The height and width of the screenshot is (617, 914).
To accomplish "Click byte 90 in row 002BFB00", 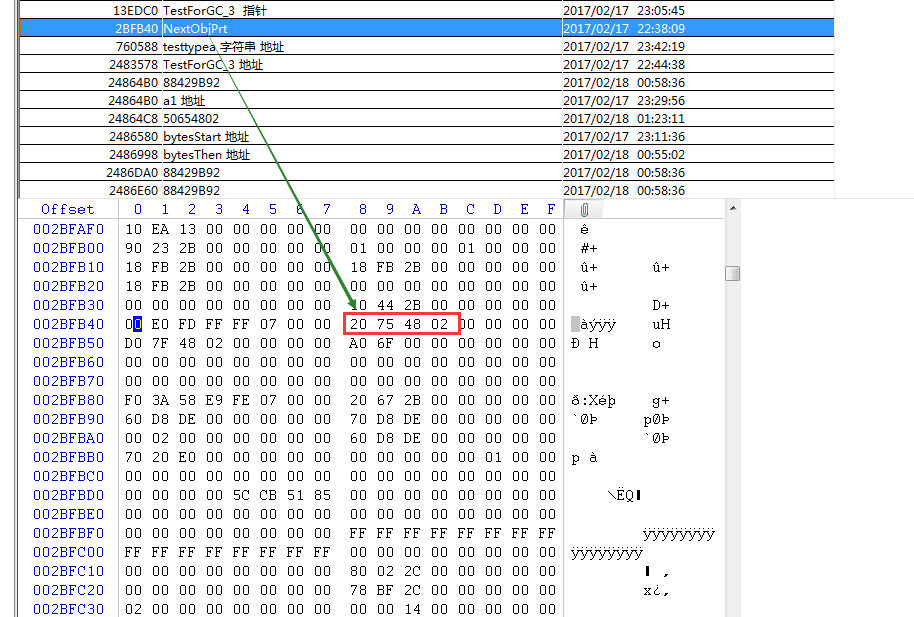I will tap(133, 248).
